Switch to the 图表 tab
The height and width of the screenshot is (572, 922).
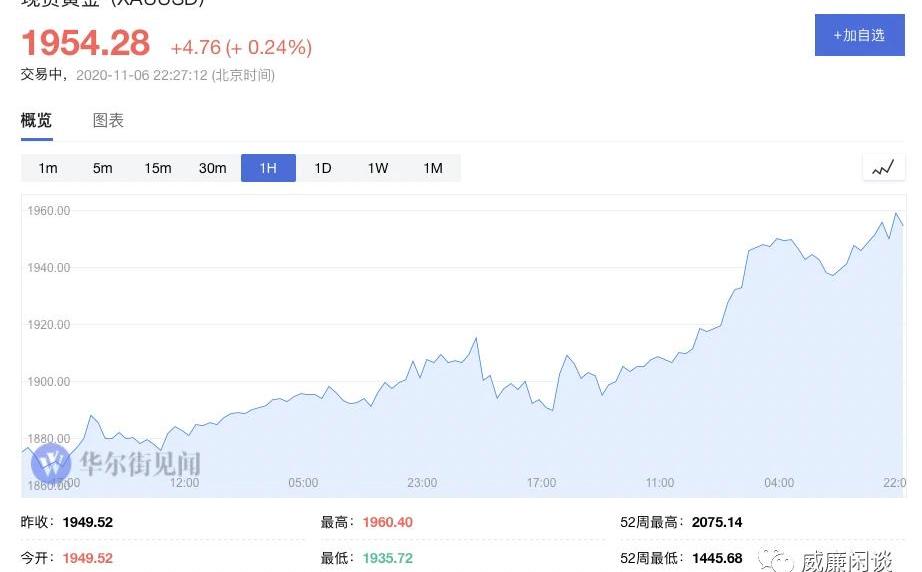click(108, 121)
